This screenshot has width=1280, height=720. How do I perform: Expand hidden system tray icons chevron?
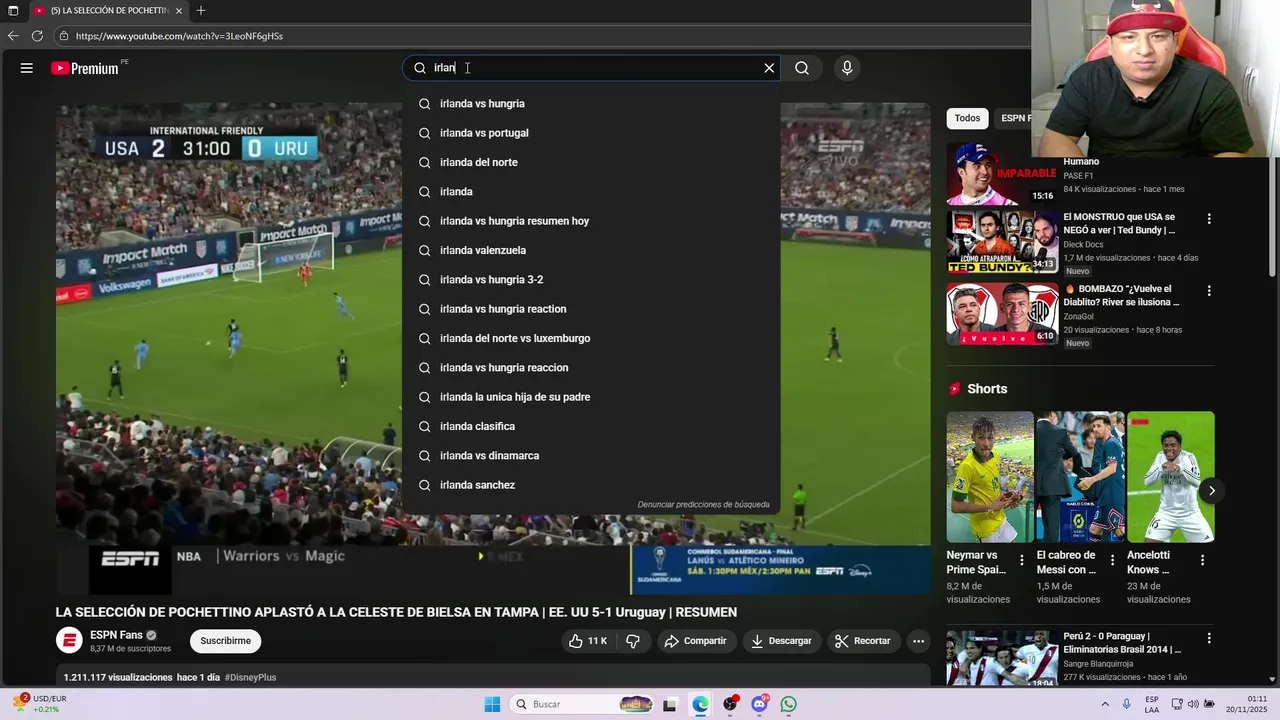pos(1105,704)
